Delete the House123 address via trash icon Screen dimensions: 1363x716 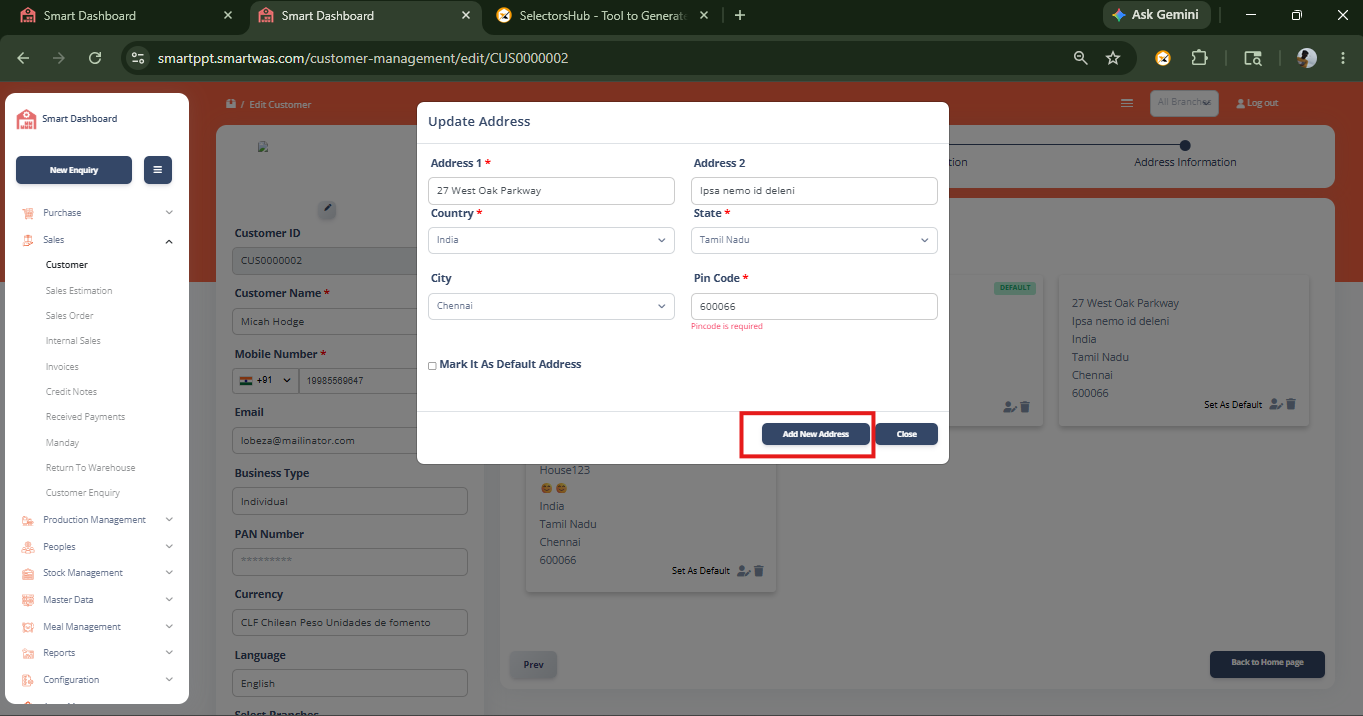click(759, 571)
